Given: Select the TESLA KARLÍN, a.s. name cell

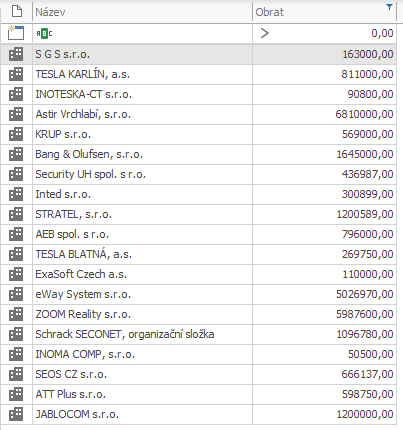Looking at the screenshot, I should click(x=142, y=74).
